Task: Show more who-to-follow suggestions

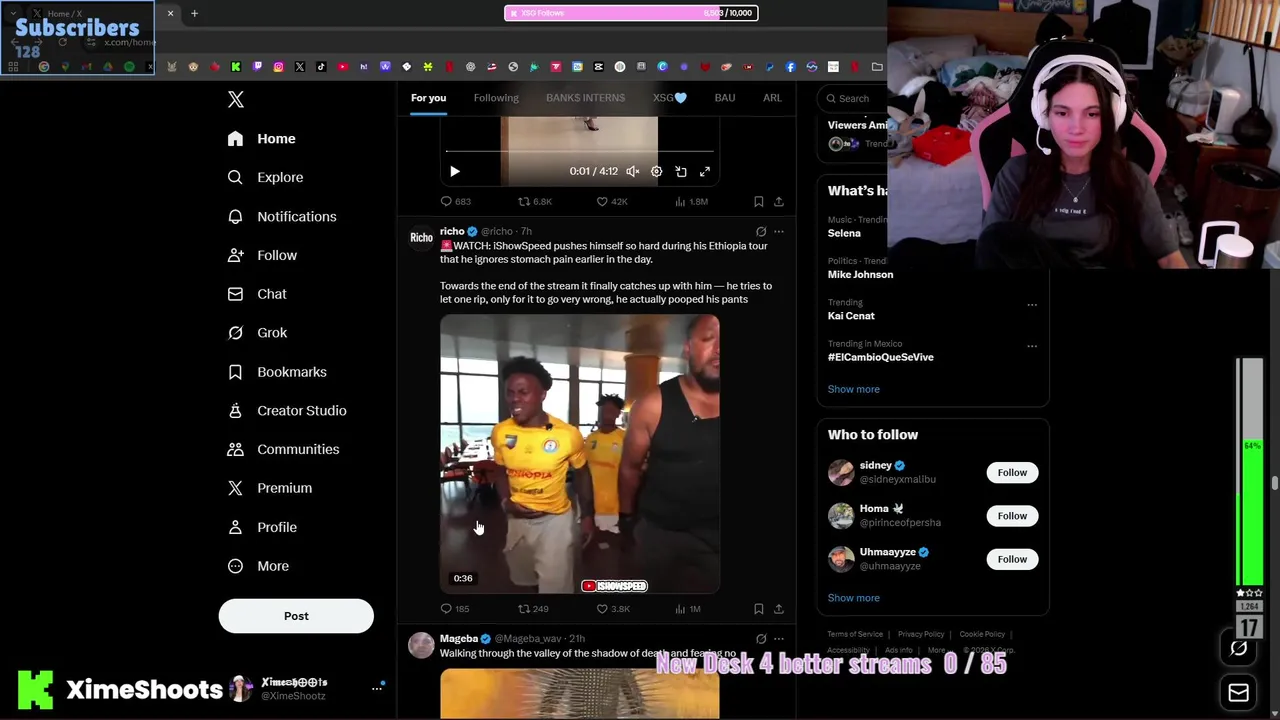Action: 853,598
